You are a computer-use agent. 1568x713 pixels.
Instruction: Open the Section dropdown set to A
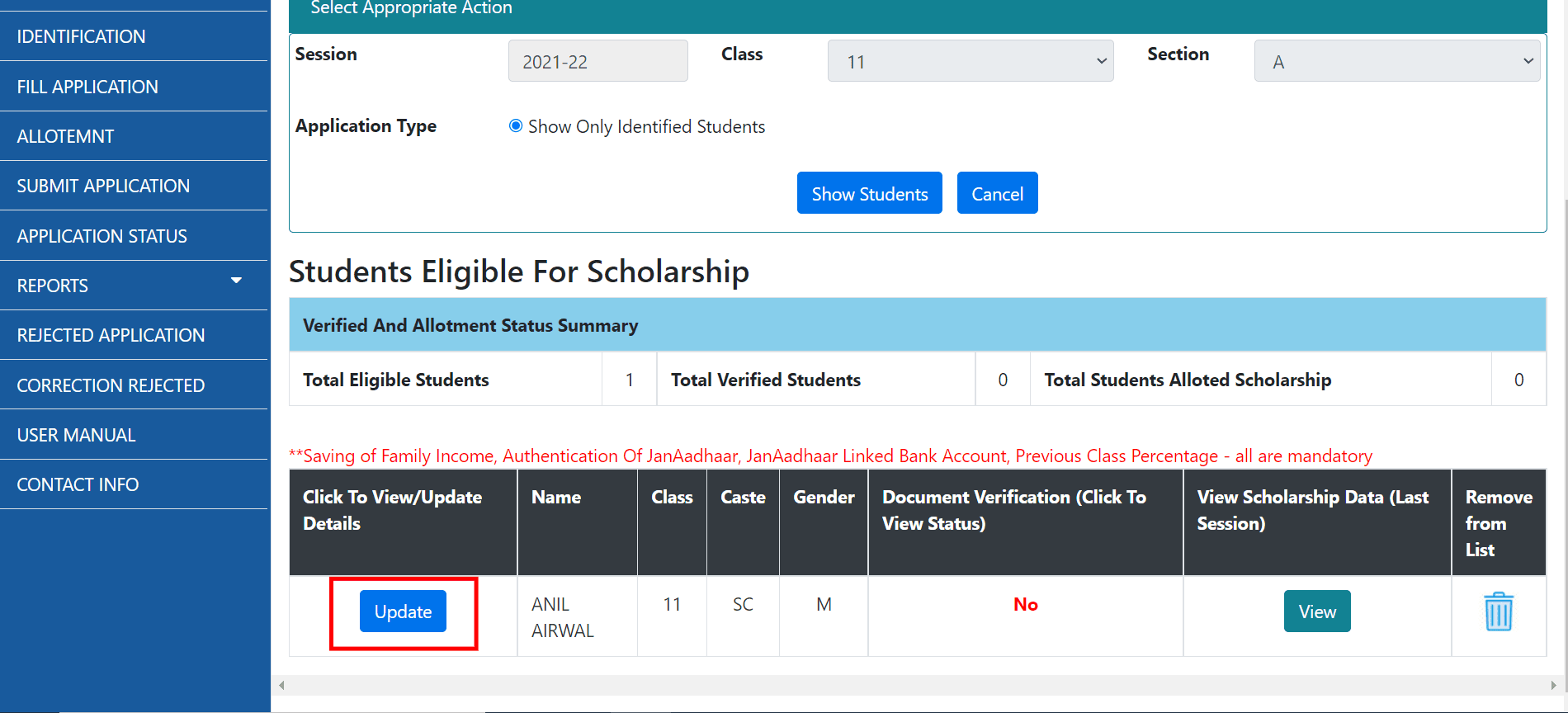click(x=1396, y=60)
